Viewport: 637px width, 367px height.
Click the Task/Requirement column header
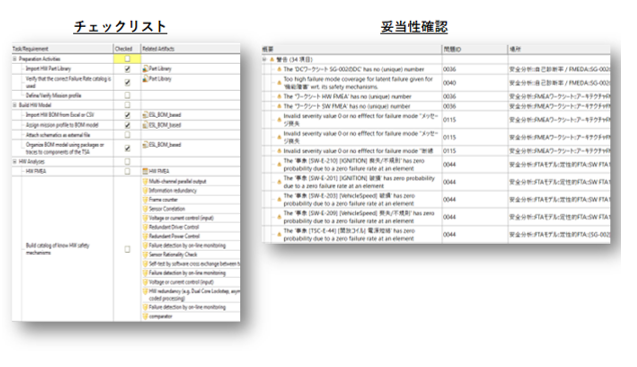coord(63,49)
